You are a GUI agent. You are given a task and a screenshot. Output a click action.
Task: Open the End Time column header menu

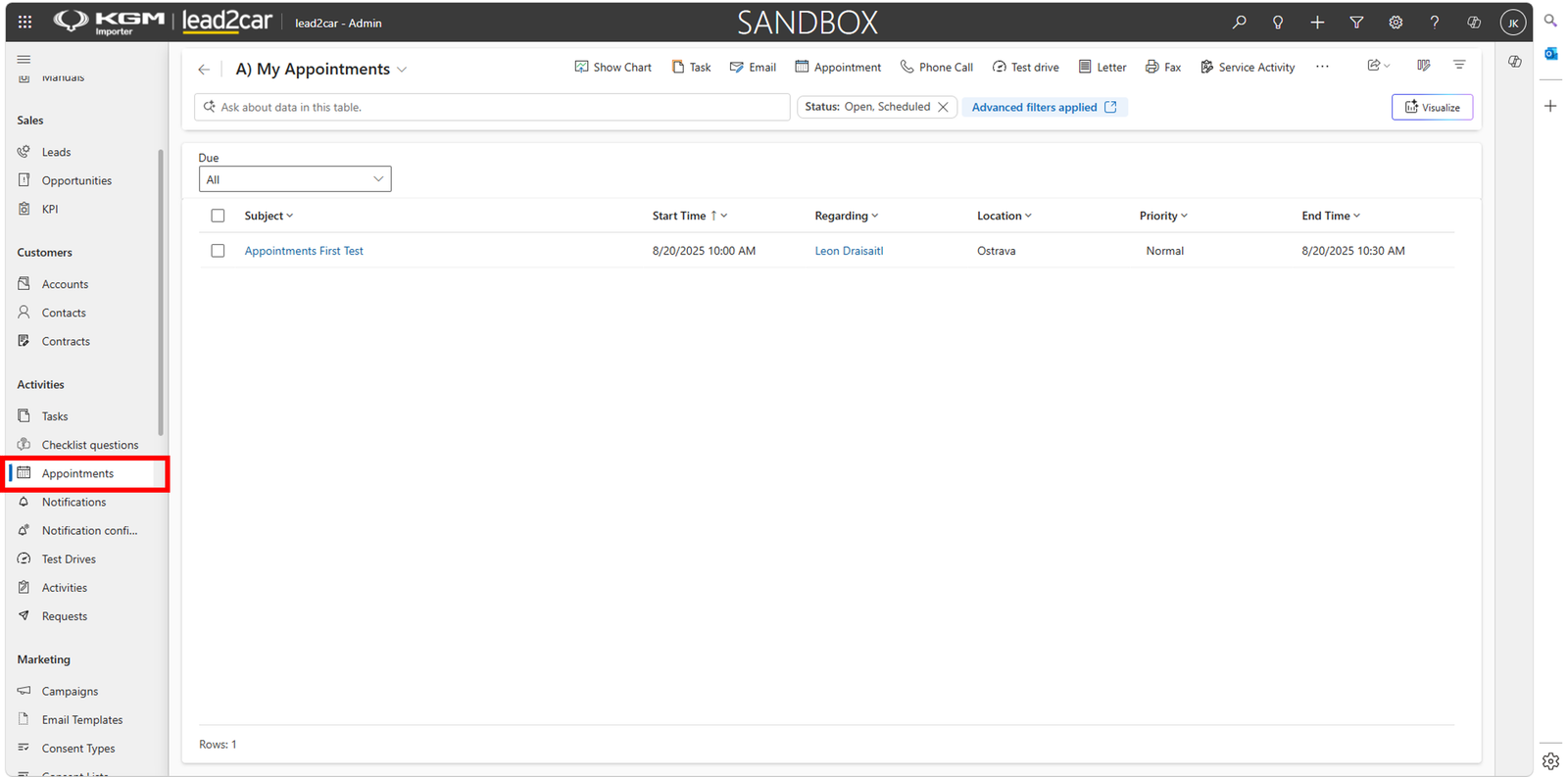click(1331, 216)
